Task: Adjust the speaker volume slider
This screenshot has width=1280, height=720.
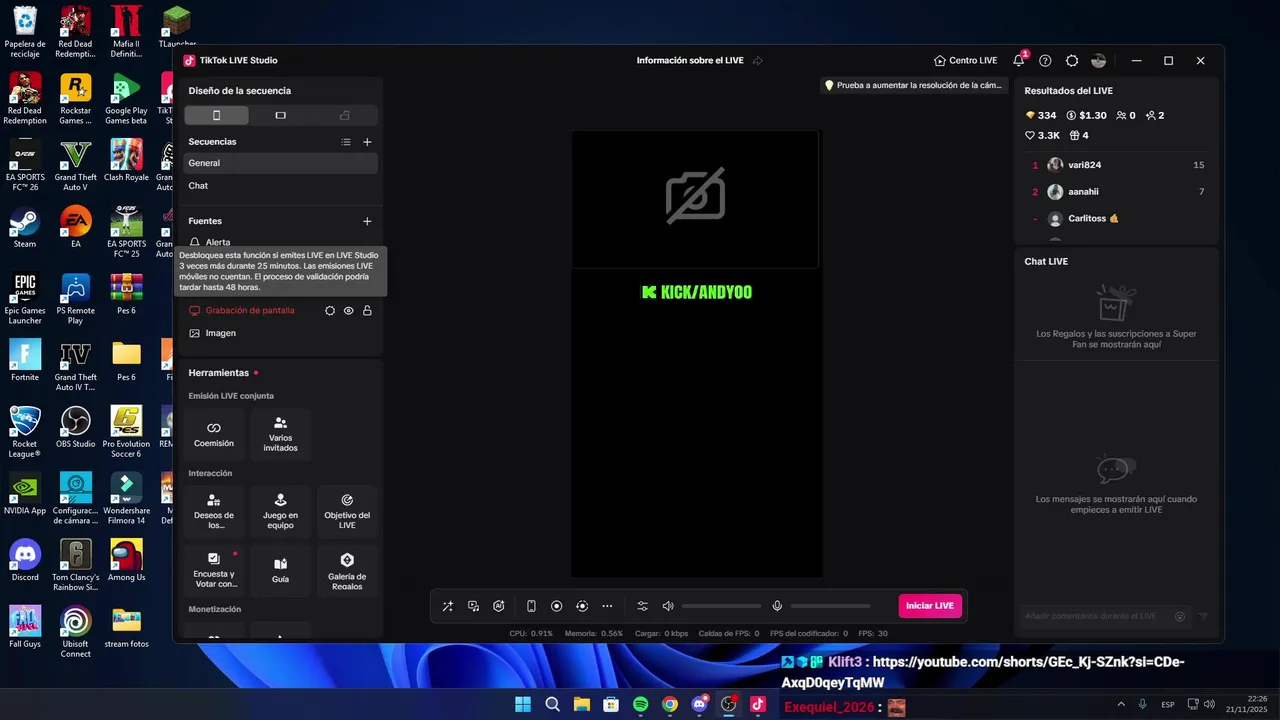Action: click(721, 606)
